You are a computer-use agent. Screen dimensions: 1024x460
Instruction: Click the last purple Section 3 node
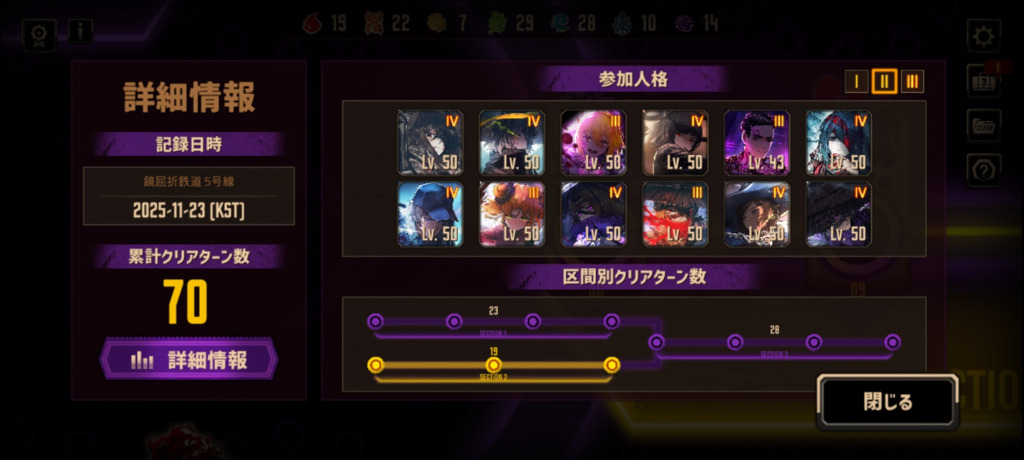[x=893, y=342]
